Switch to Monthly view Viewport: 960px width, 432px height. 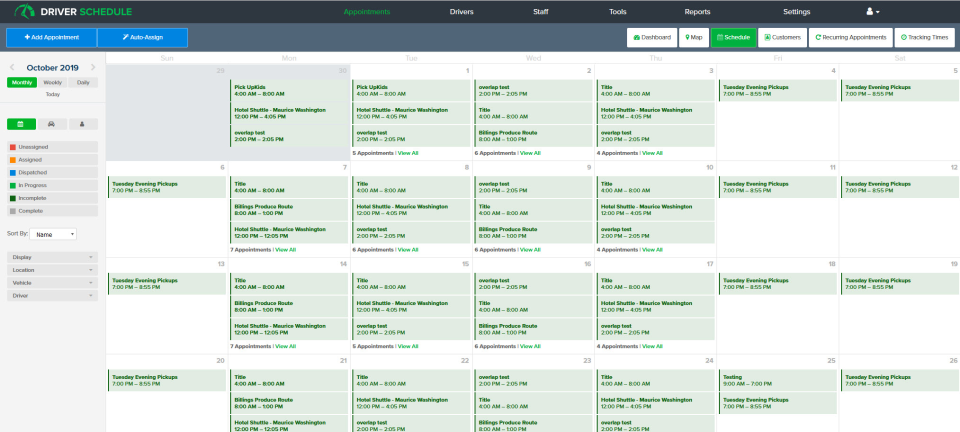[x=22, y=83]
